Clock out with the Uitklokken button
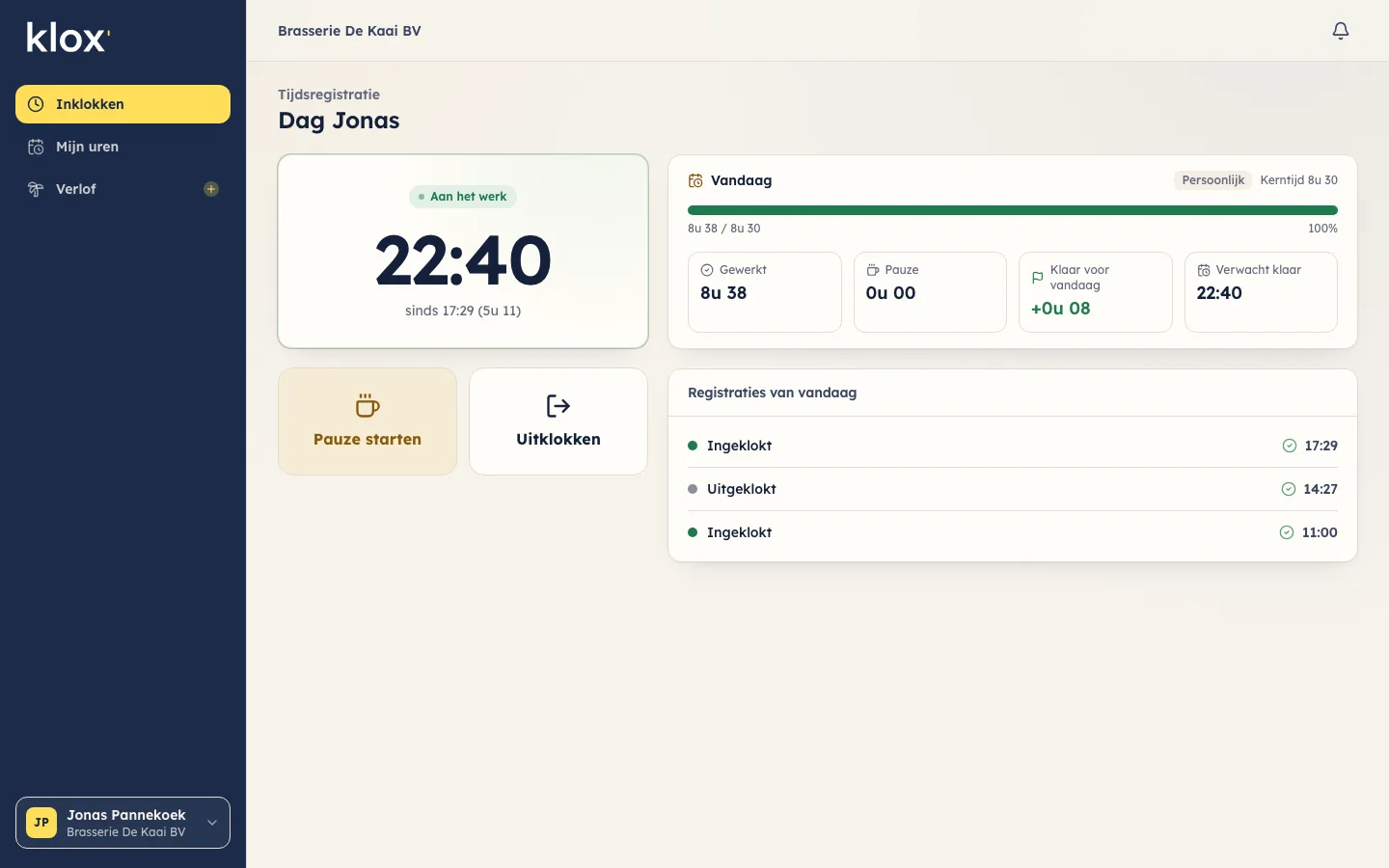Viewport: 1389px width, 868px height. (558, 421)
